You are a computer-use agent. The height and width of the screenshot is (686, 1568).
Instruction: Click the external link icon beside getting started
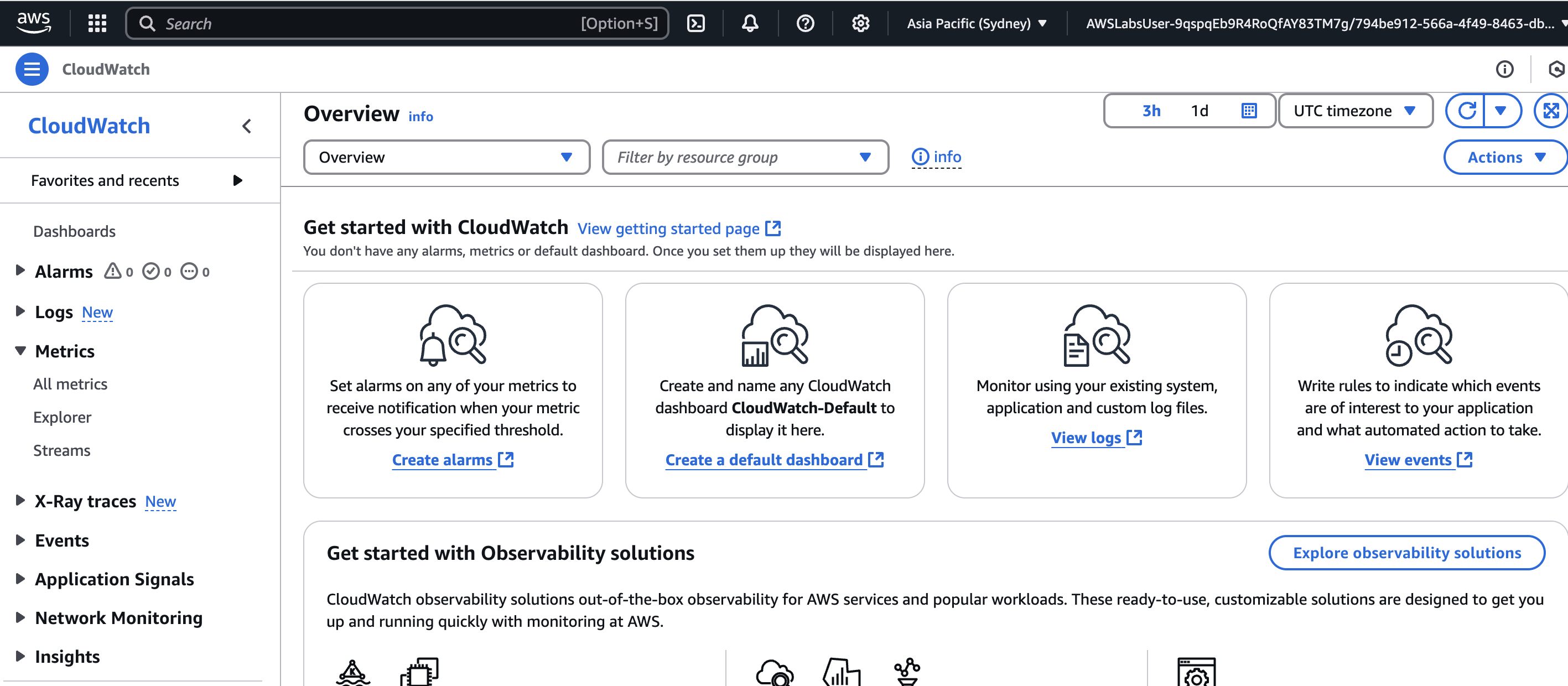click(773, 228)
